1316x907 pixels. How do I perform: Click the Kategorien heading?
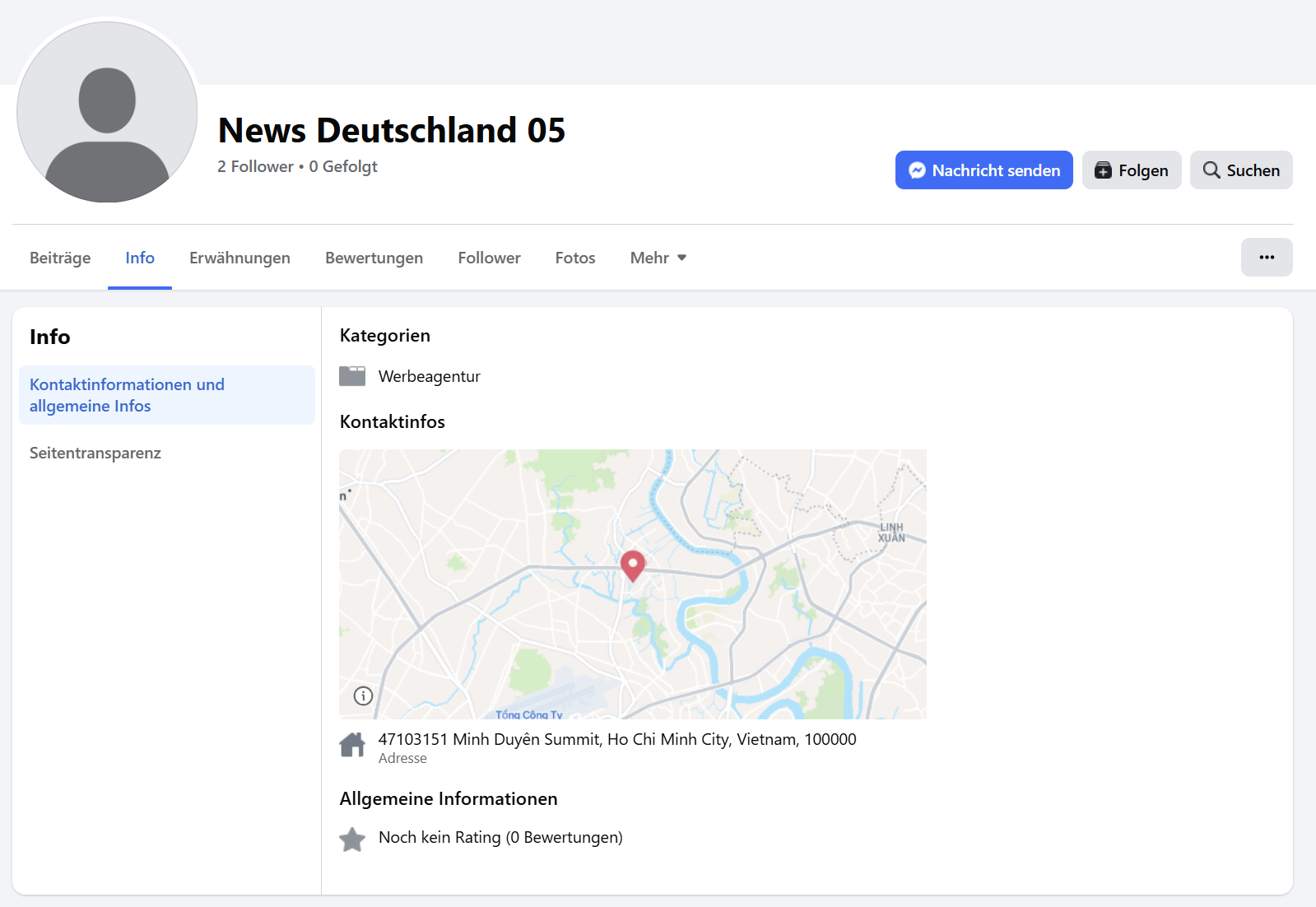point(385,335)
